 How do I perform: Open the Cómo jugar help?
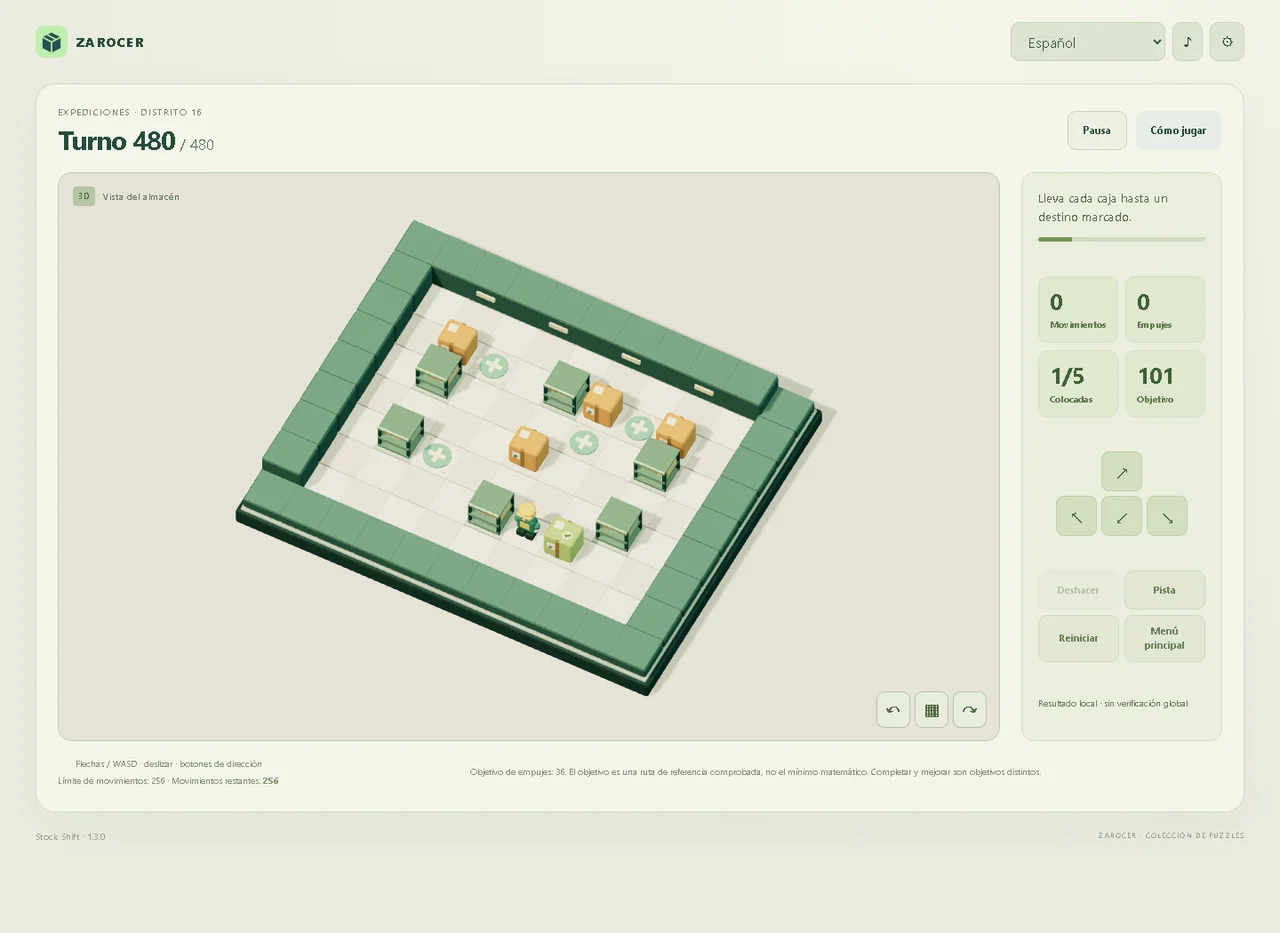[x=1178, y=130]
